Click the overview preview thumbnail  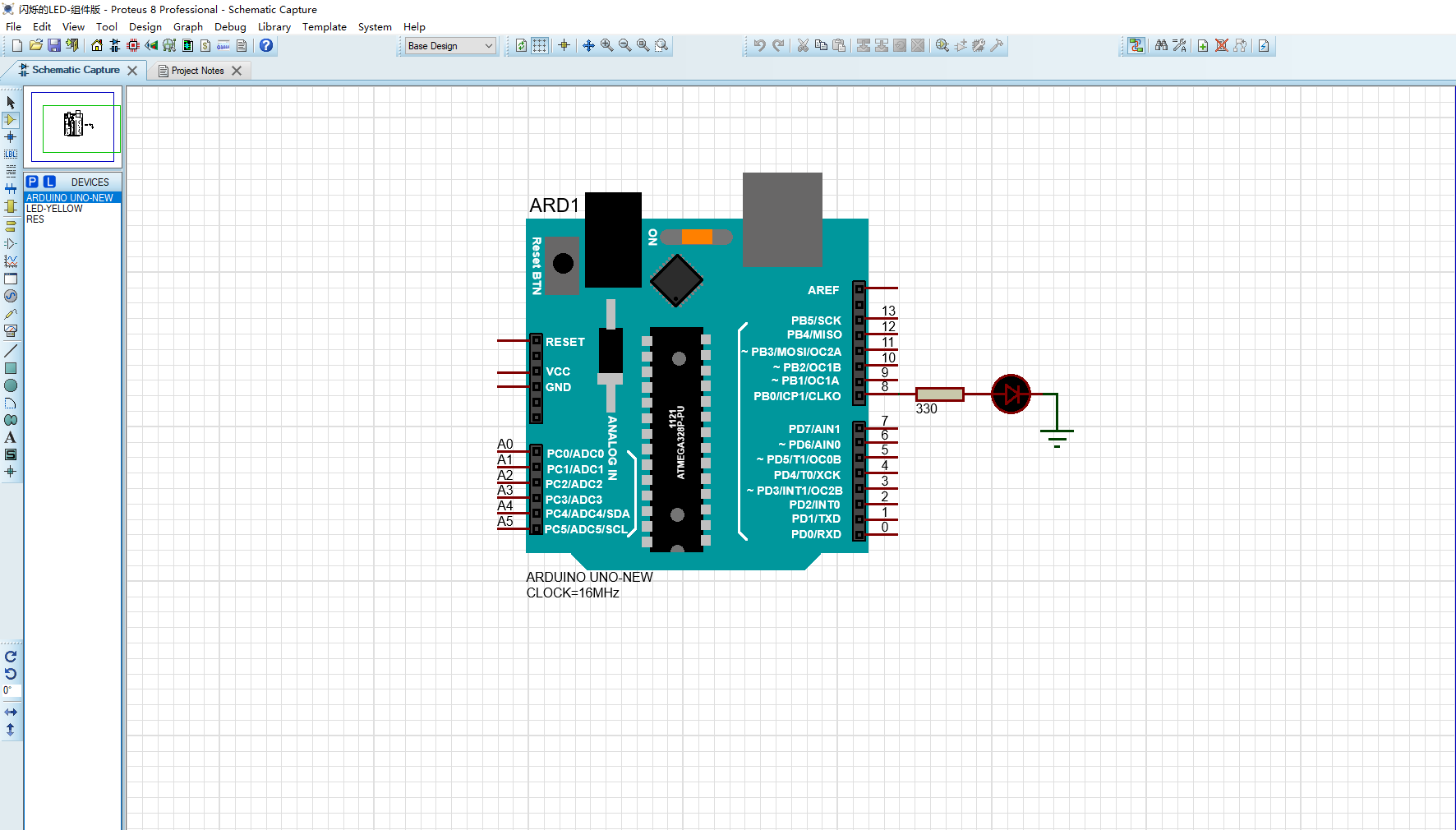pos(73,127)
